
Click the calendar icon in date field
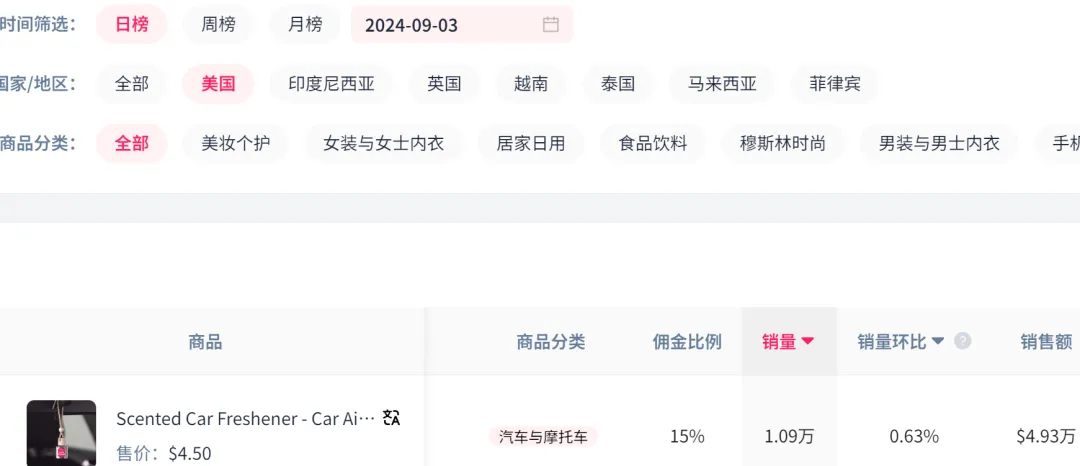coord(551,25)
